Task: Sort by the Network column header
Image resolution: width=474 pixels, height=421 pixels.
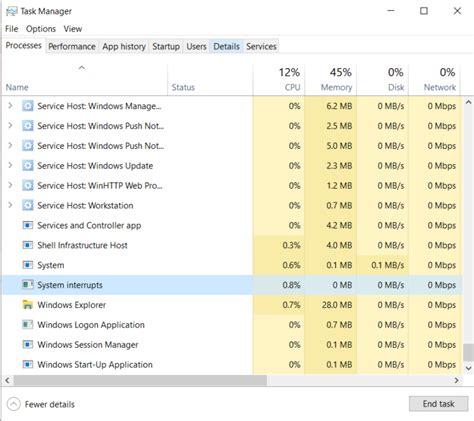Action: click(x=435, y=80)
